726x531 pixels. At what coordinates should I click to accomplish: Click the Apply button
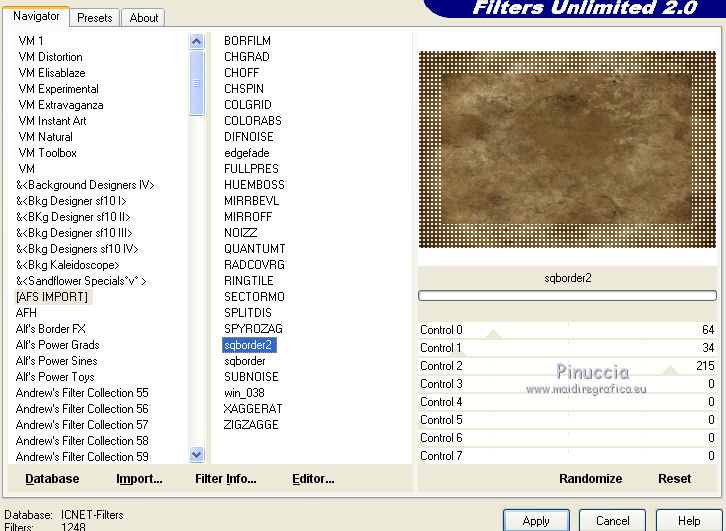pos(536,521)
